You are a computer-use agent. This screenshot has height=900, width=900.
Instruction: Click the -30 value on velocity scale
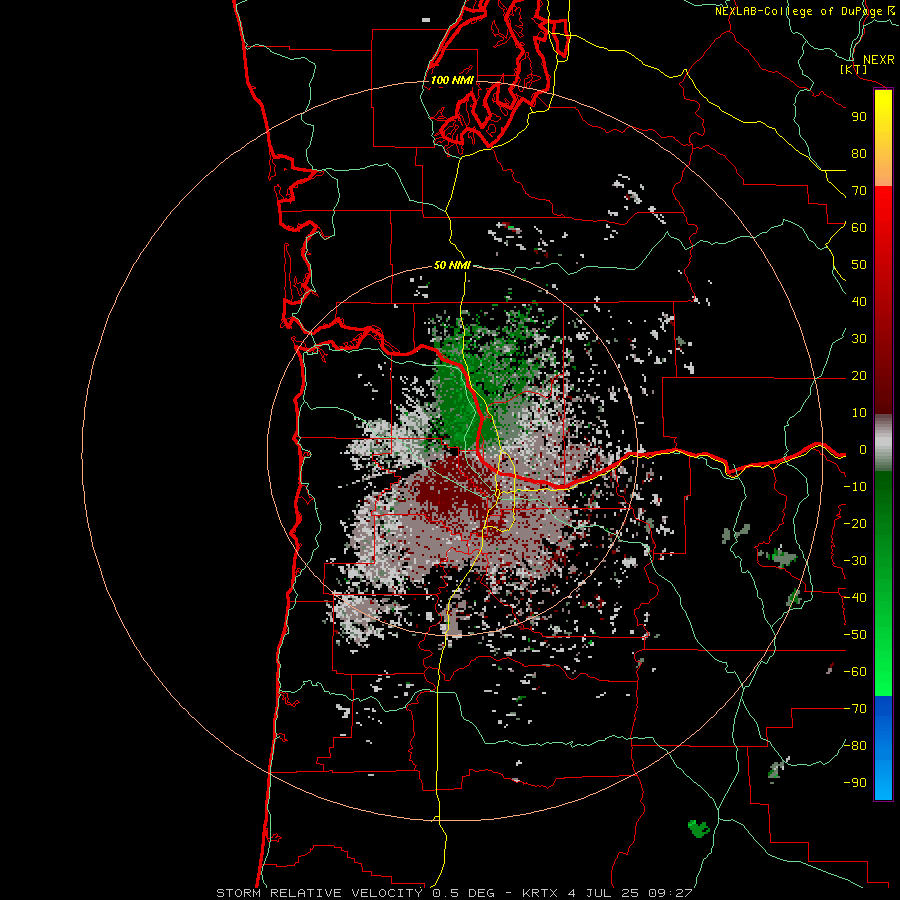[x=855, y=561]
